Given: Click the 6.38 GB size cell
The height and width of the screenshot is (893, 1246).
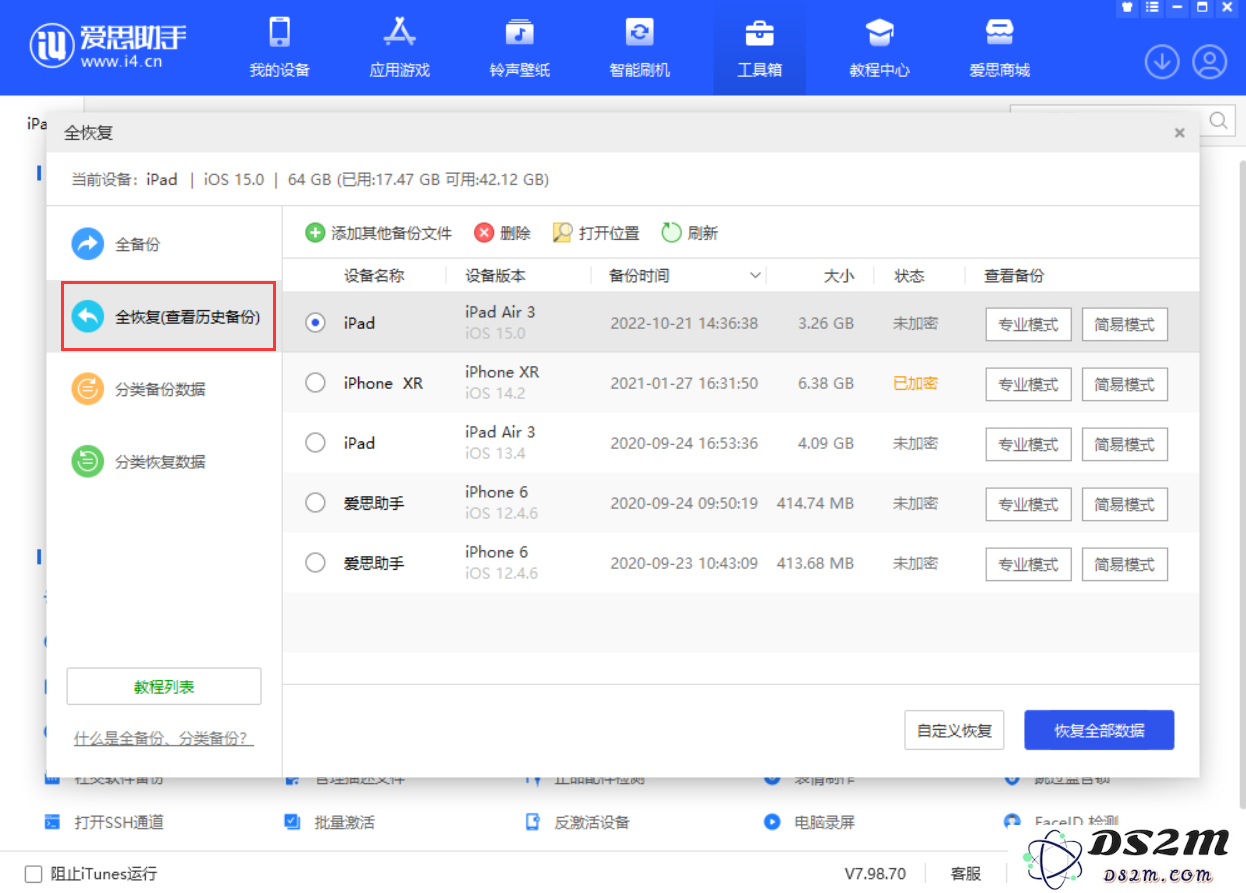Looking at the screenshot, I should pyautogui.click(x=826, y=383).
